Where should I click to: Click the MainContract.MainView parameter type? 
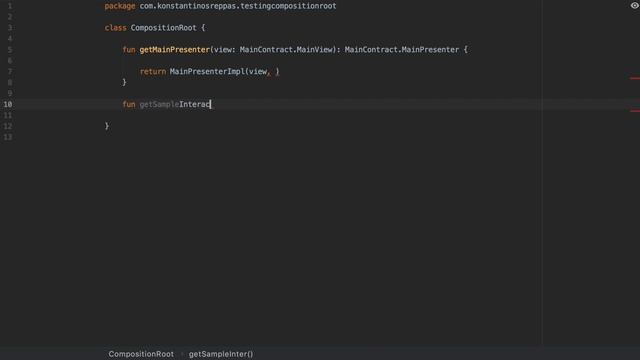pyautogui.click(x=286, y=50)
